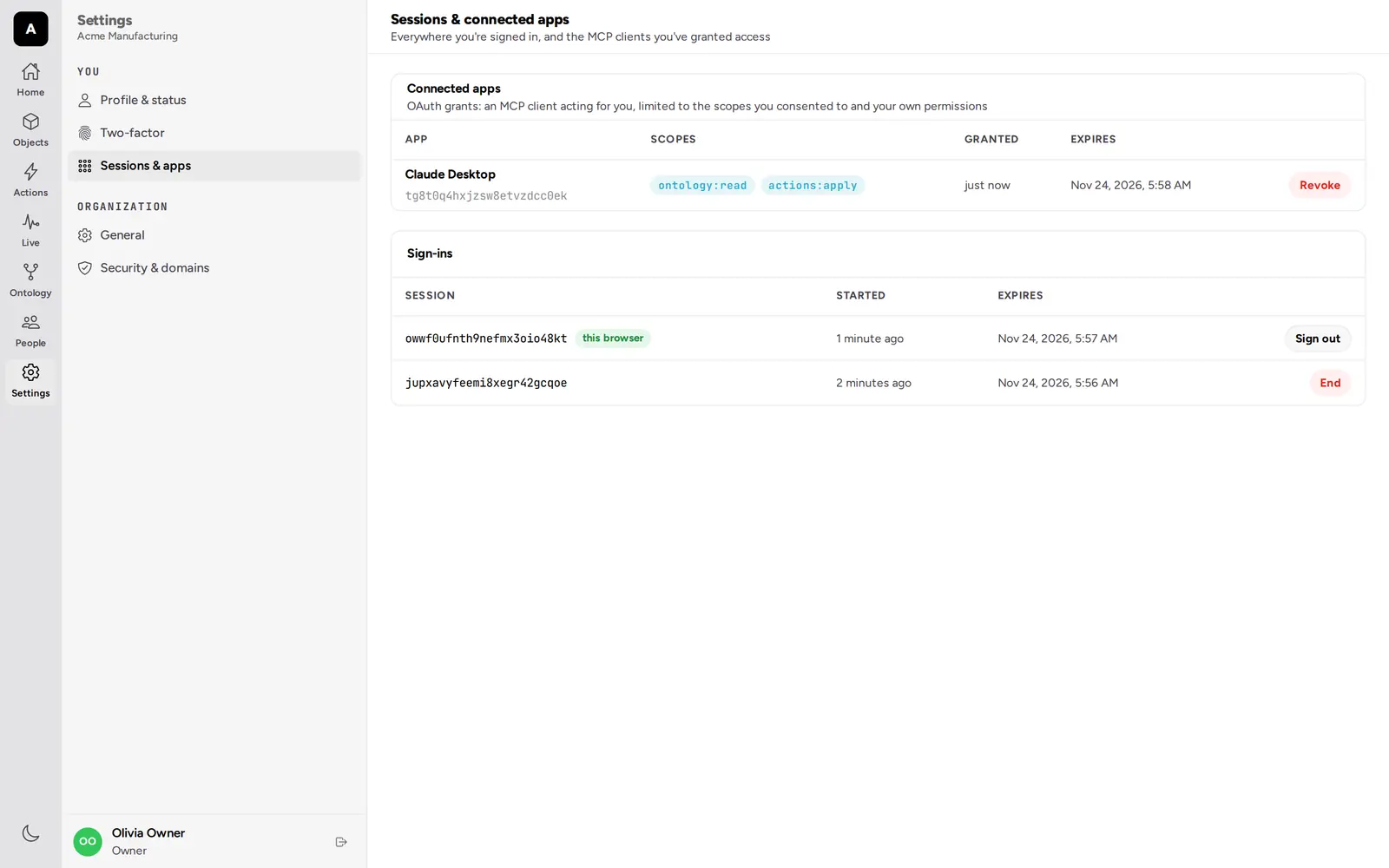
Task: Open the Objects section
Action: (30, 130)
